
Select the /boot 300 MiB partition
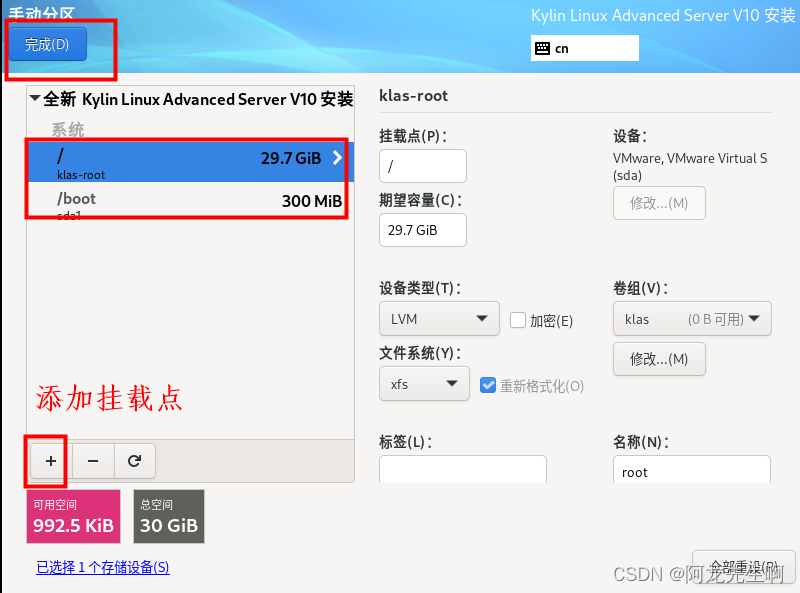tap(190, 201)
